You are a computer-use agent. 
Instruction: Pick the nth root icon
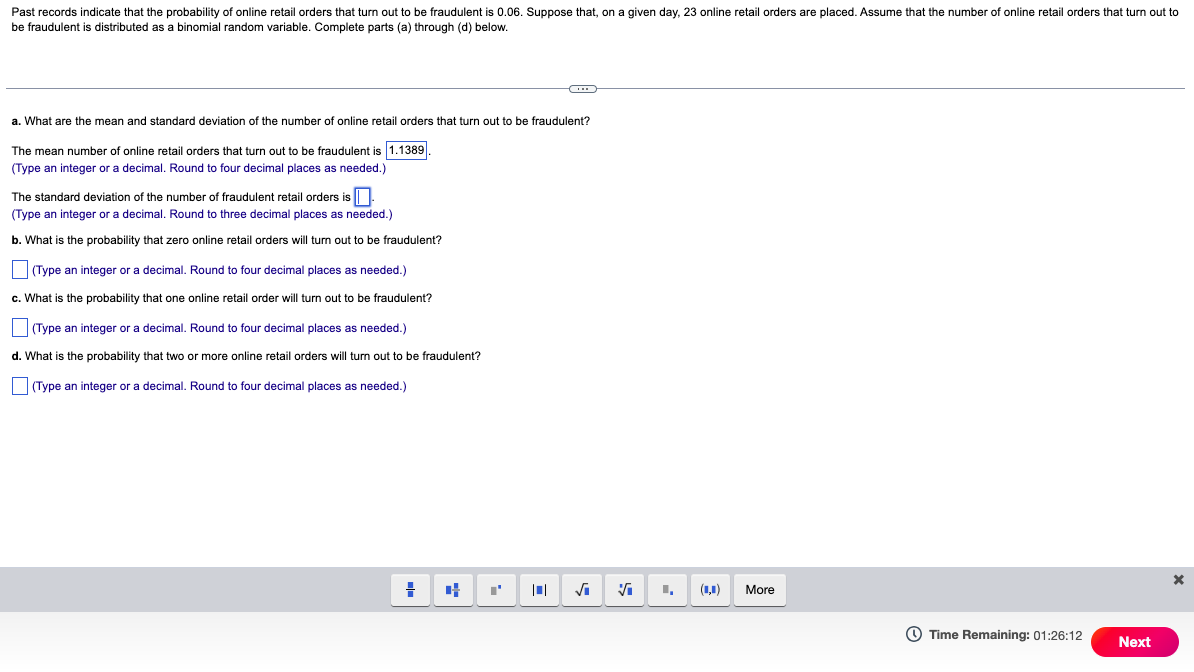[624, 589]
